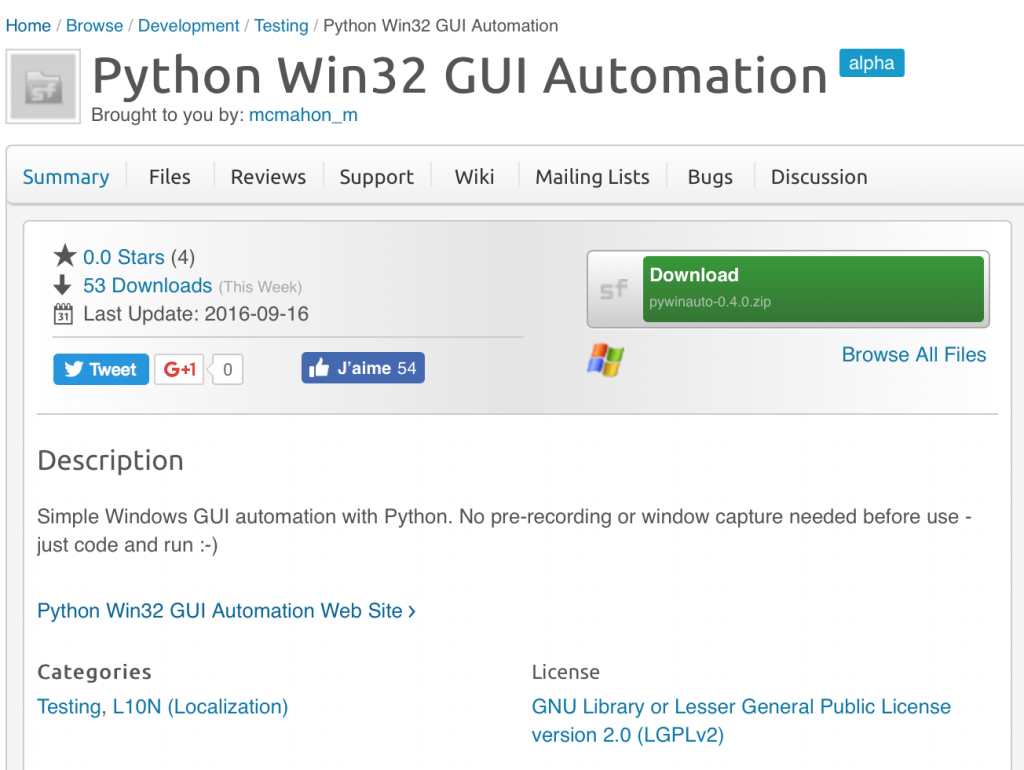The width and height of the screenshot is (1024, 770).
Task: Navigate to Development in the breadcrumb
Action: [x=188, y=26]
